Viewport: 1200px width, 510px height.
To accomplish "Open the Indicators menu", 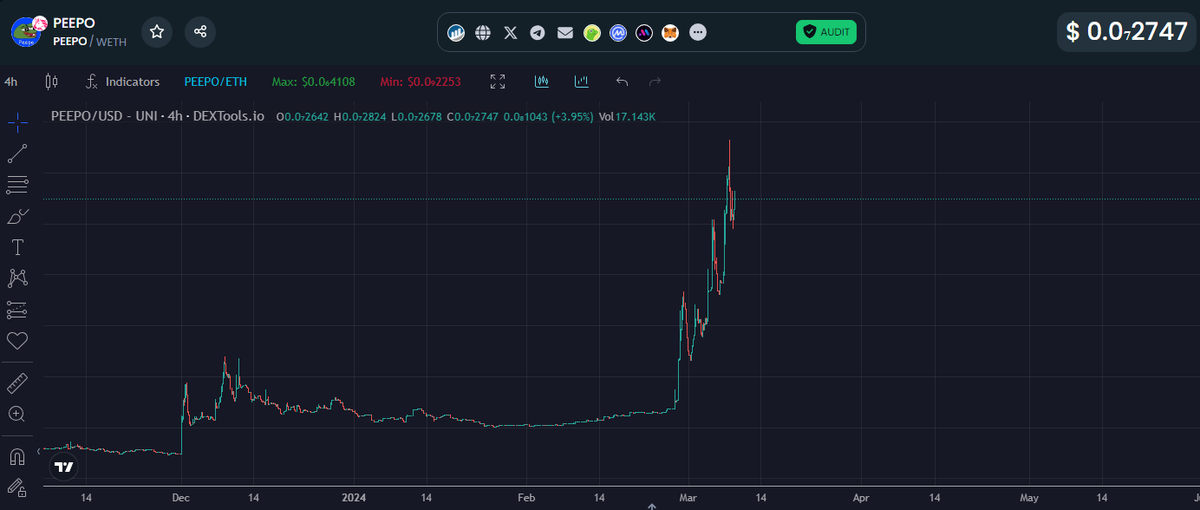I will (x=122, y=82).
